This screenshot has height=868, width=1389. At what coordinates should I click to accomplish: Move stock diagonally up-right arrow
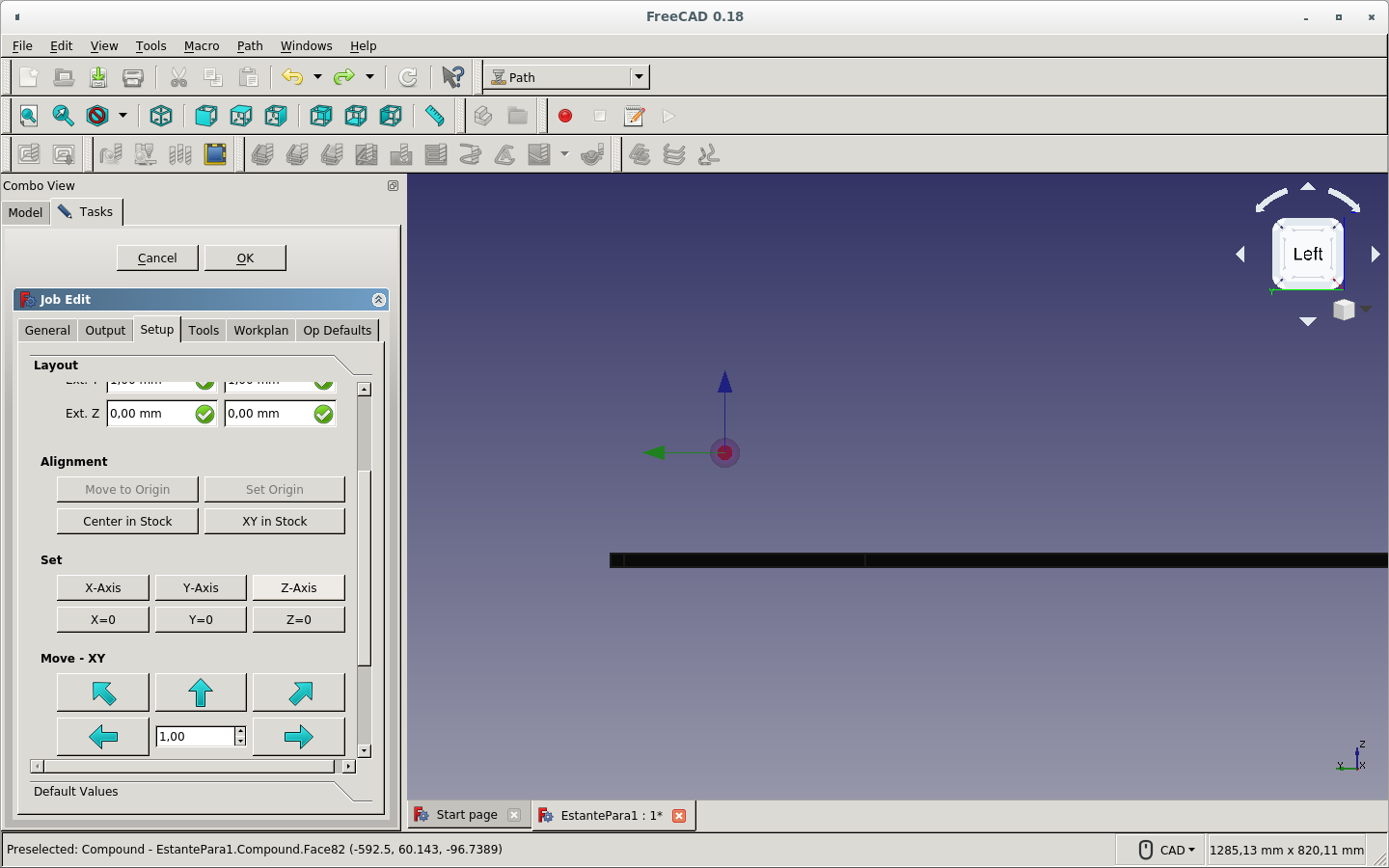299,692
